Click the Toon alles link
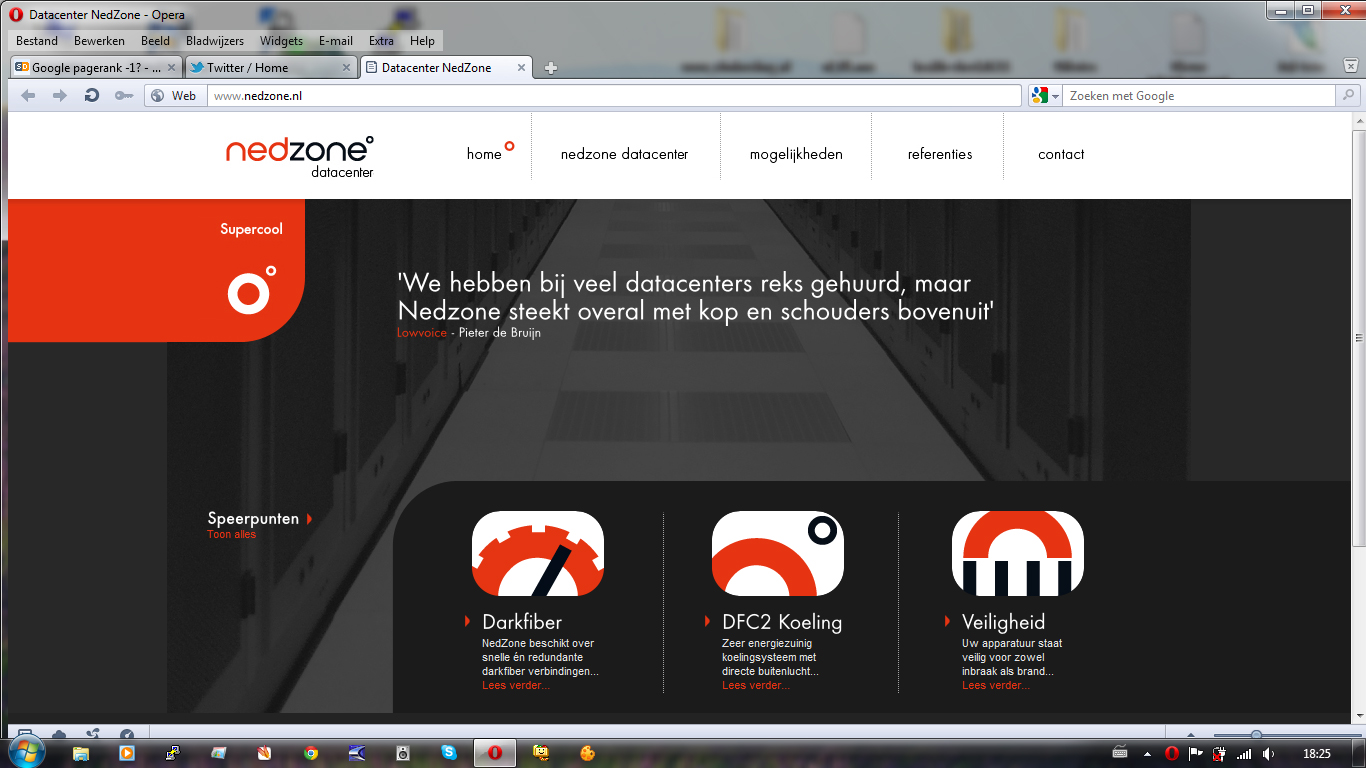Image resolution: width=1366 pixels, height=768 pixels. click(231, 534)
